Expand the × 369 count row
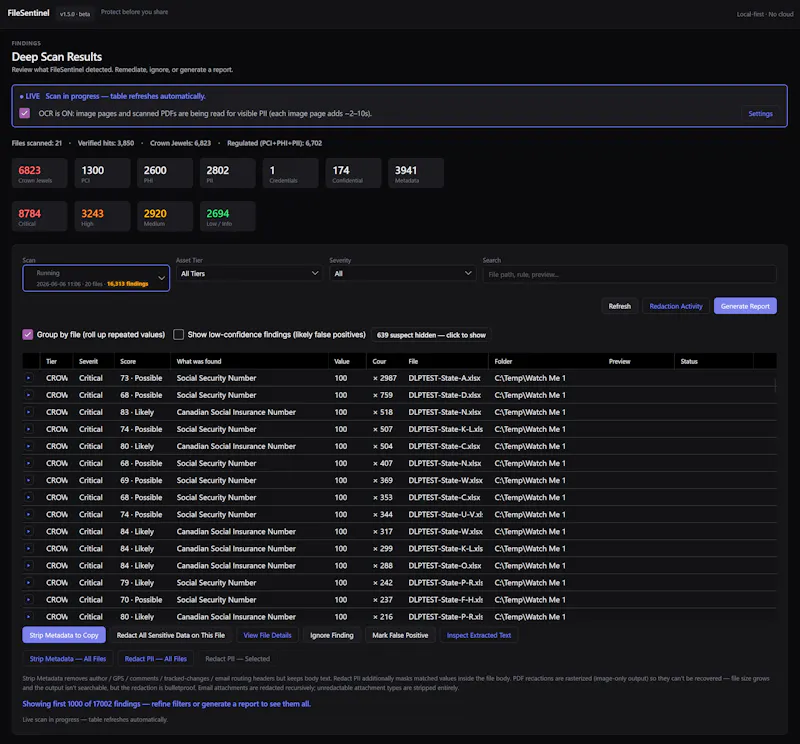Viewport: 800px width, 744px height. tap(29, 480)
